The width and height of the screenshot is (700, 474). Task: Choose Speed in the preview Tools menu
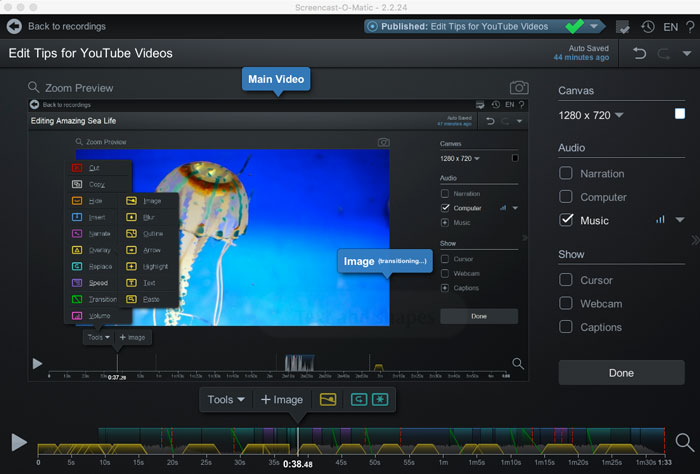[x=98, y=283]
